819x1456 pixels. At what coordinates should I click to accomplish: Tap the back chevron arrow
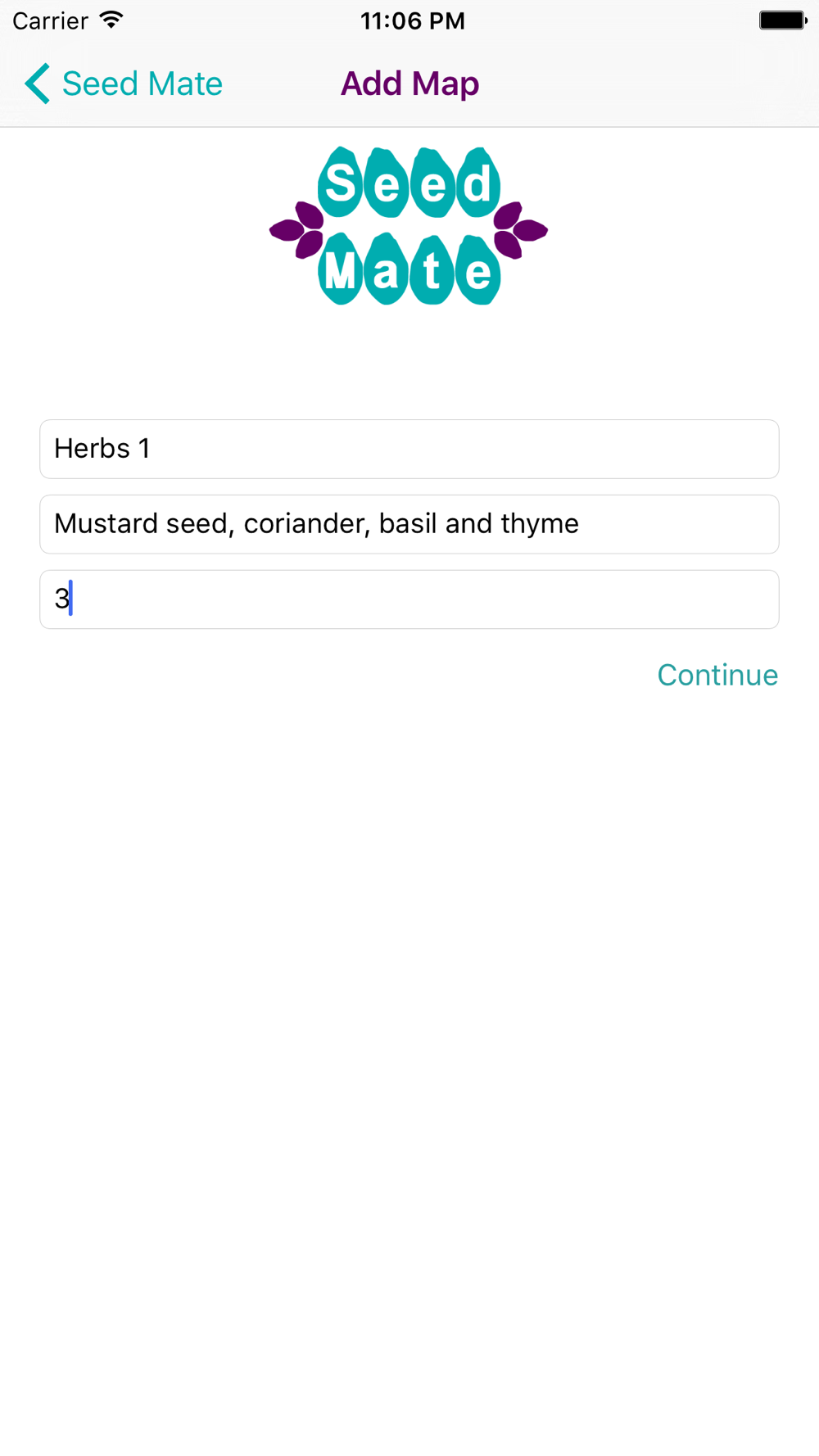(38, 84)
